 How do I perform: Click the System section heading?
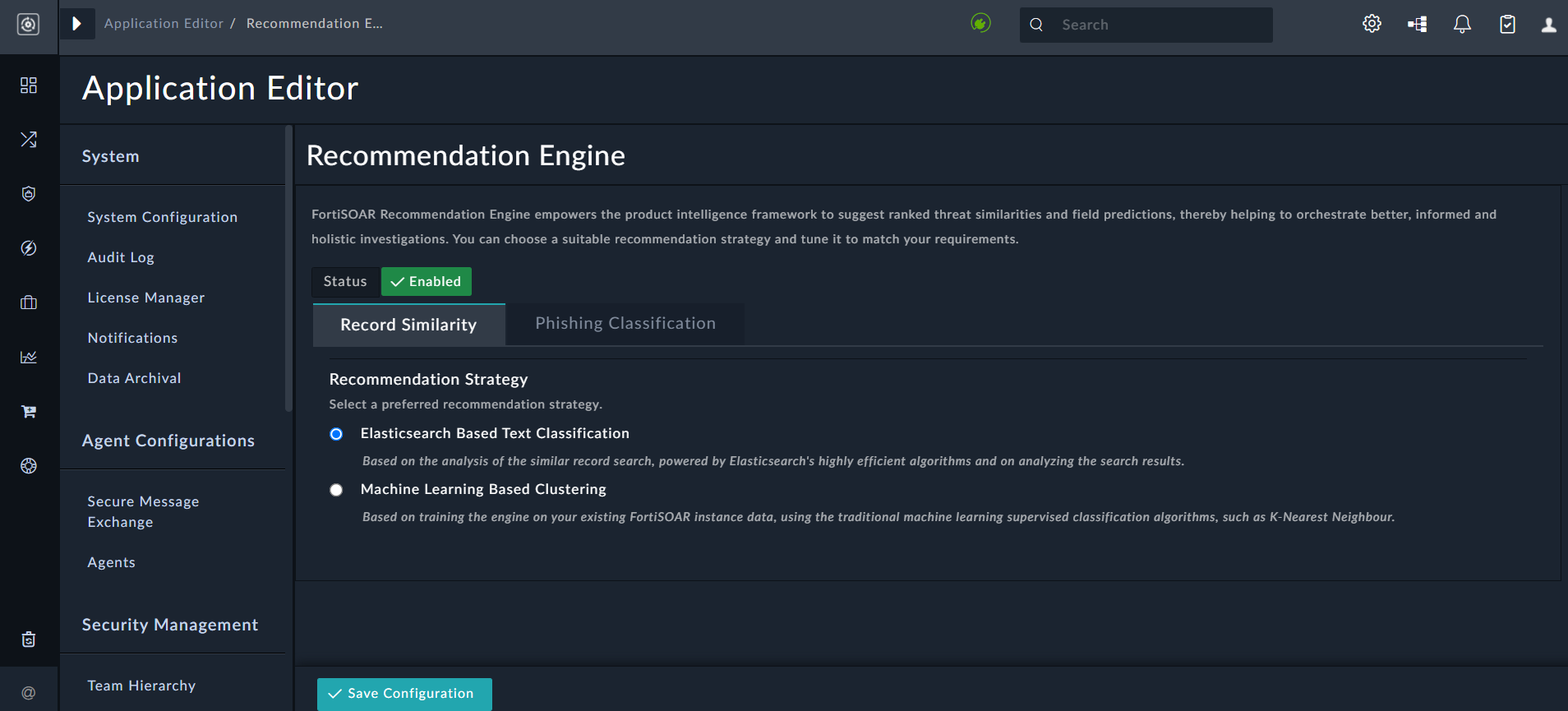coord(110,156)
